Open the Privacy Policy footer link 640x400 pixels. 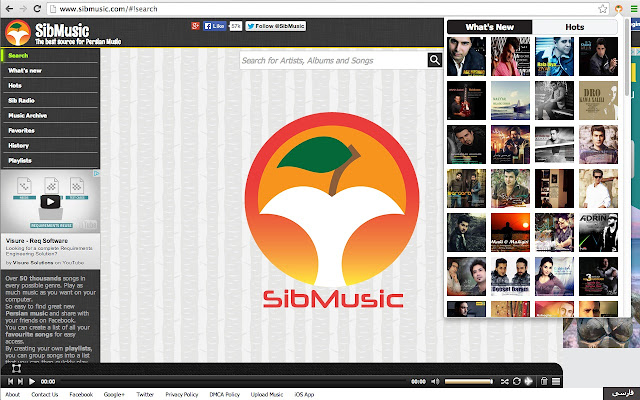(x=182, y=394)
